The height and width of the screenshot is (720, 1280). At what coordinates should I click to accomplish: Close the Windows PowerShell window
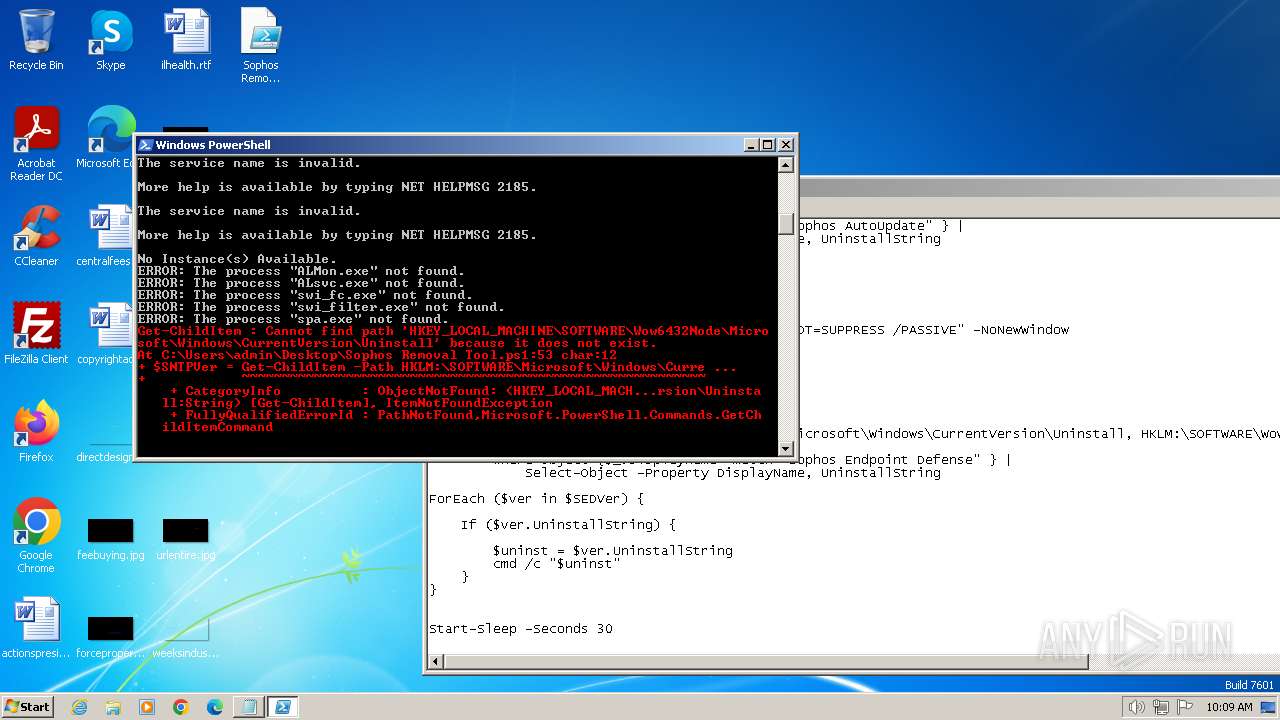[x=785, y=145]
